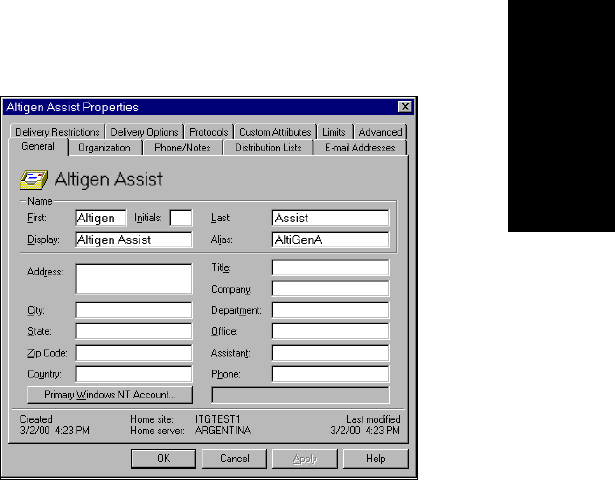The image size is (615, 480).
Task: Click the Zip Code input field
Action: [134, 353]
